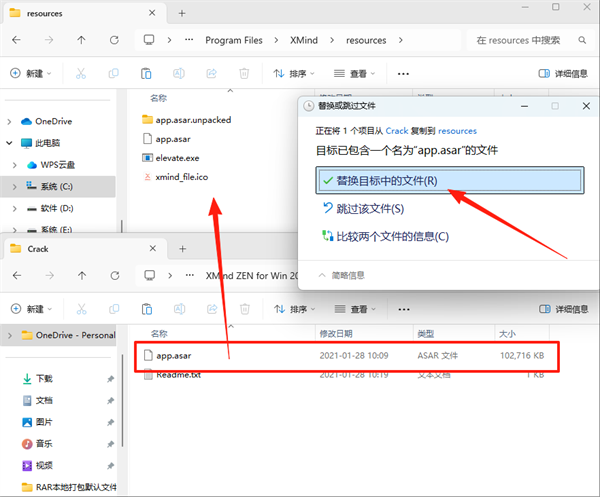Screen dimensions: 600x497
Task: Open new tab in Crack window
Action: point(183,249)
